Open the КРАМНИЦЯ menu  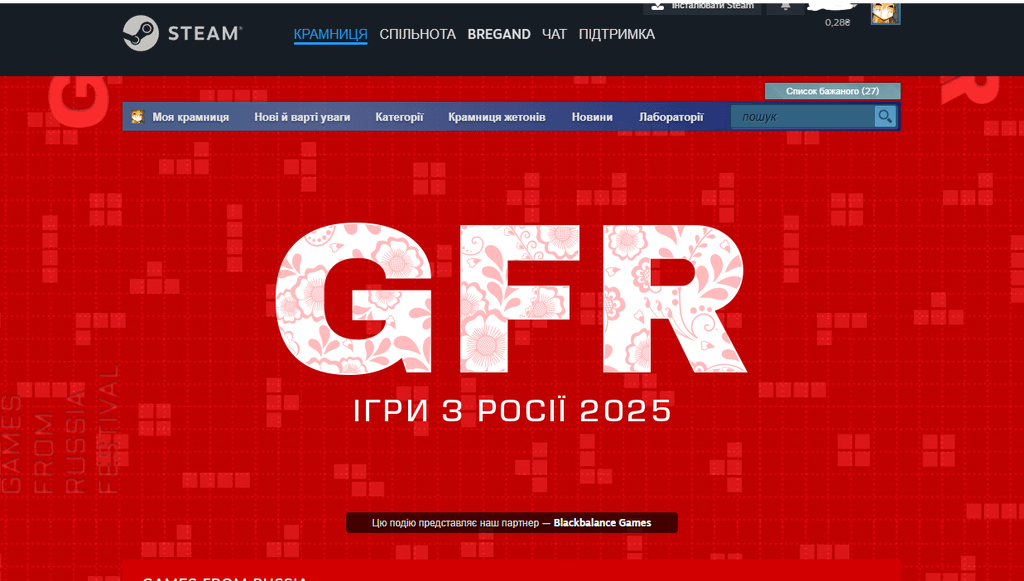[330, 34]
